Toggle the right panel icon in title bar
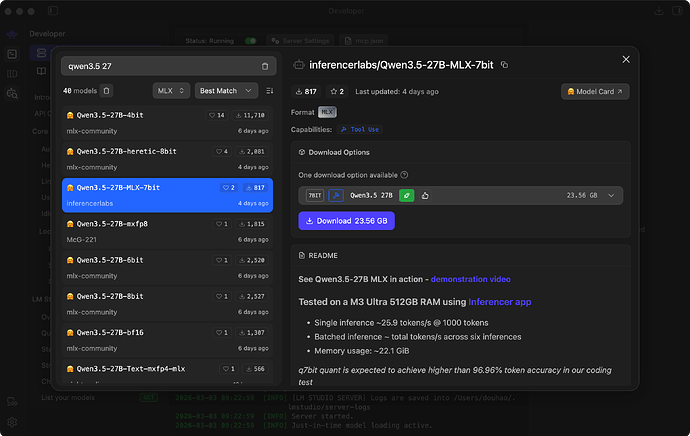This screenshot has width=690, height=436. 677,11
